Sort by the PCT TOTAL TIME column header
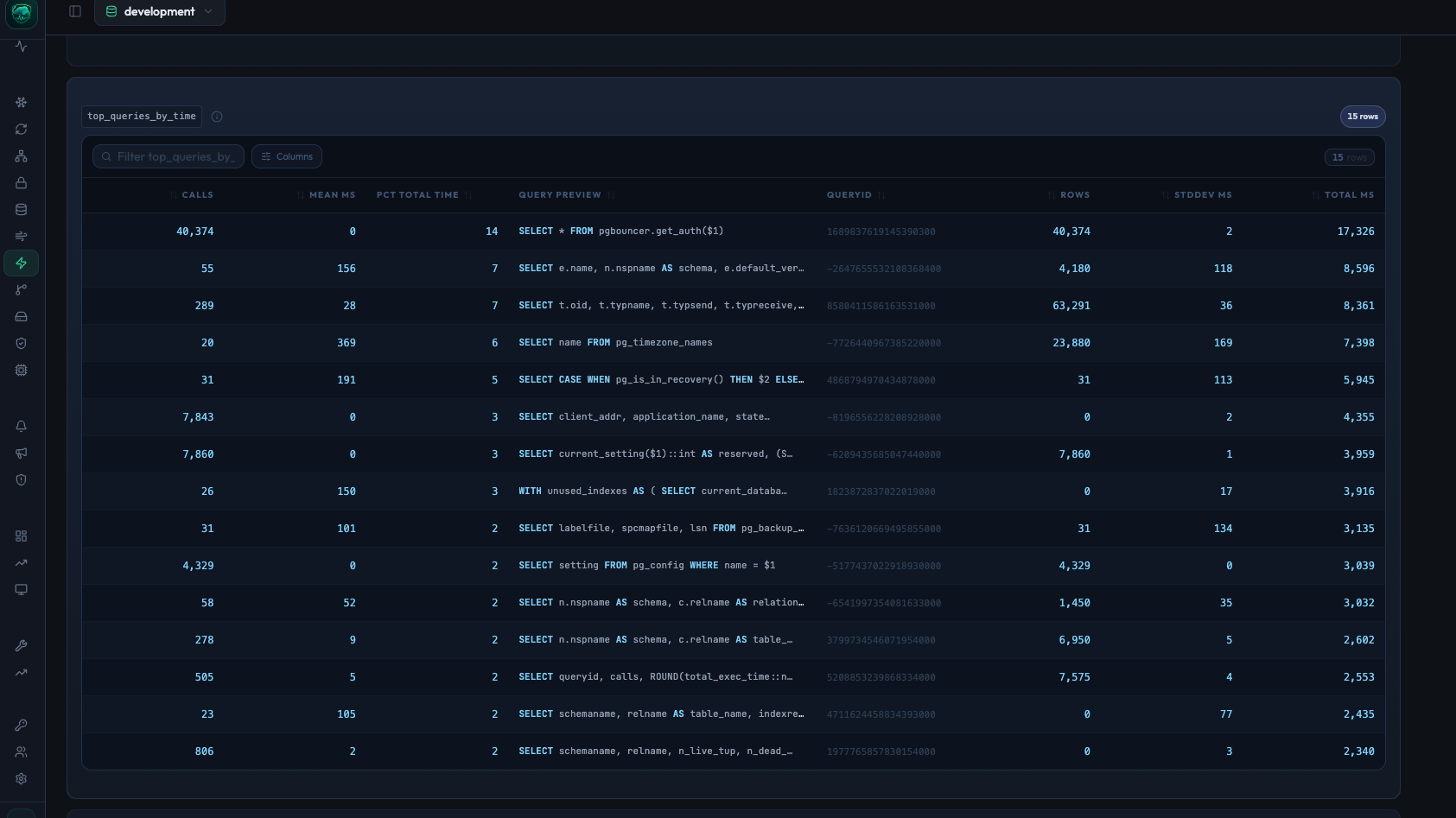This screenshot has height=818, width=1456. 424,195
